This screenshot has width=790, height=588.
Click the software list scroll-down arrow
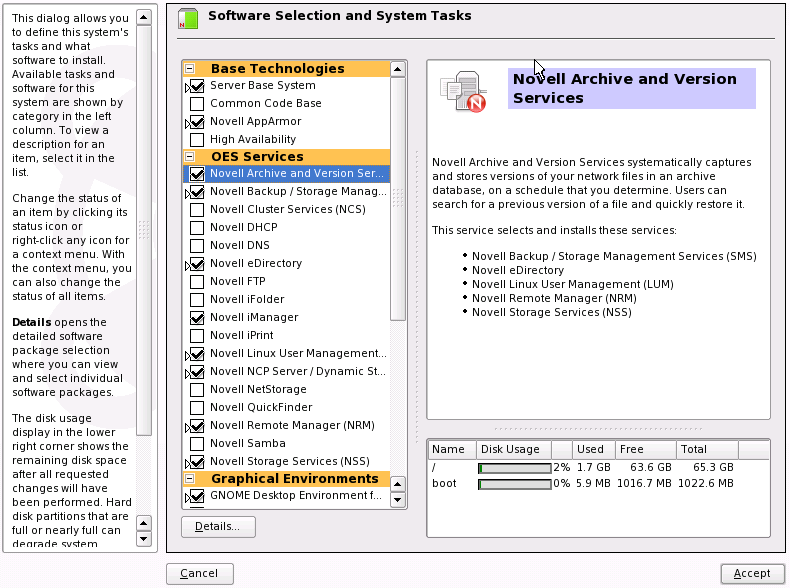(397, 498)
